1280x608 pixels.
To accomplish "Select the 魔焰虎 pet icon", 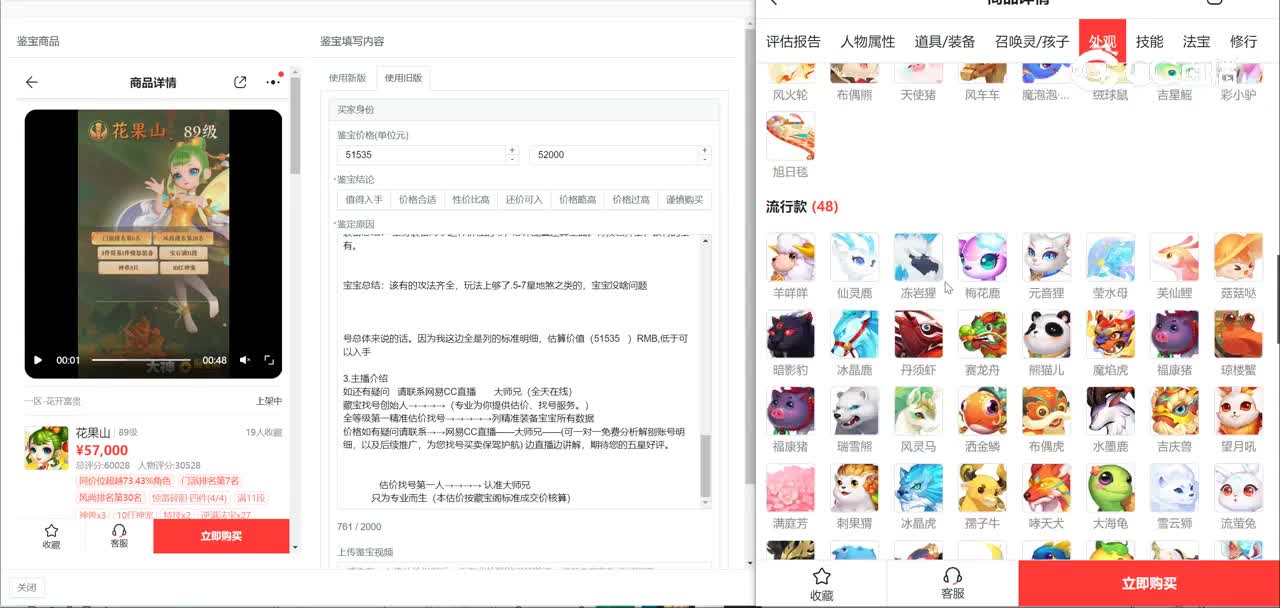I will 1111,334.
